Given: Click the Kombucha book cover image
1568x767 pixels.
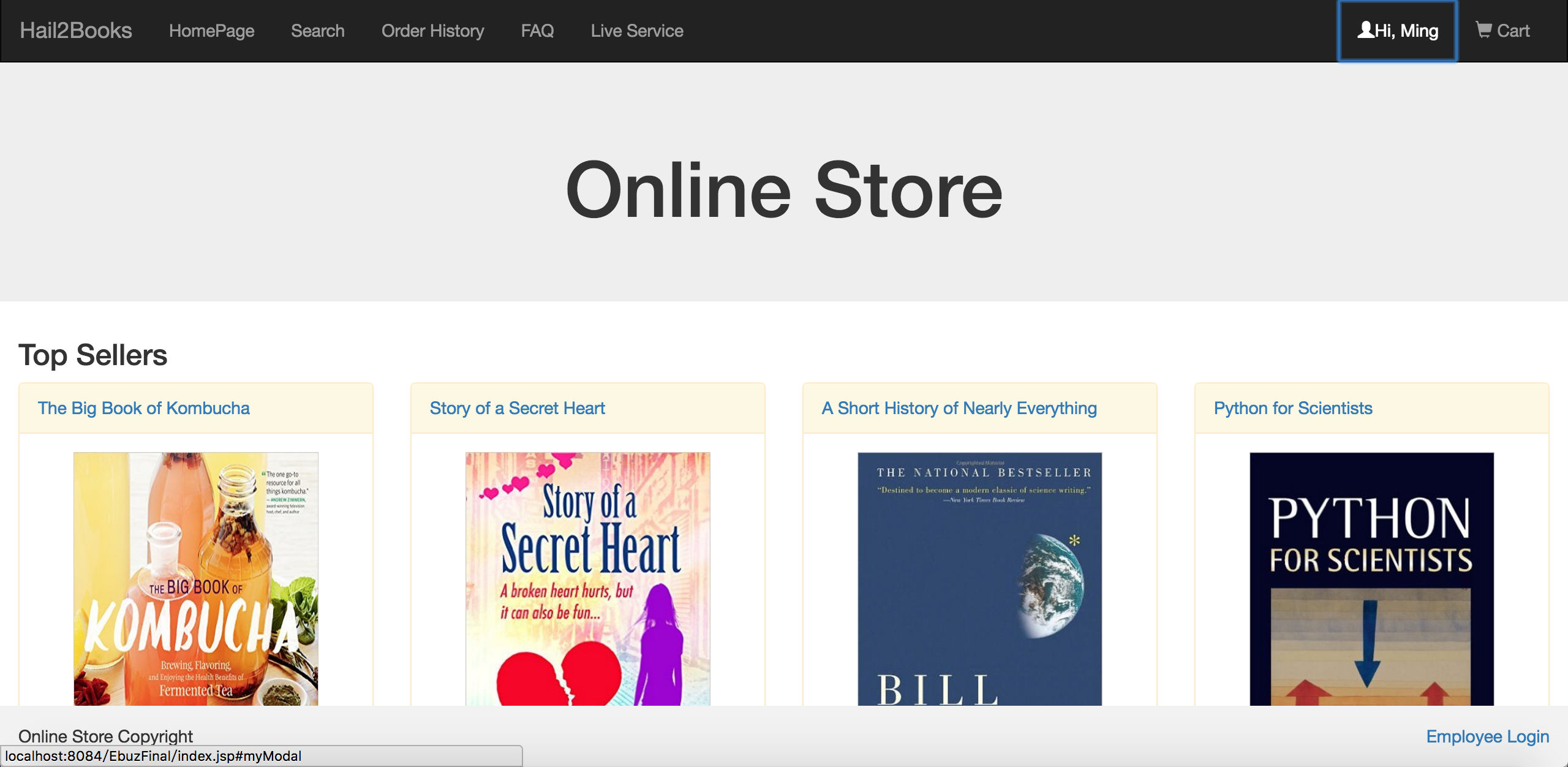Looking at the screenshot, I should pos(196,578).
